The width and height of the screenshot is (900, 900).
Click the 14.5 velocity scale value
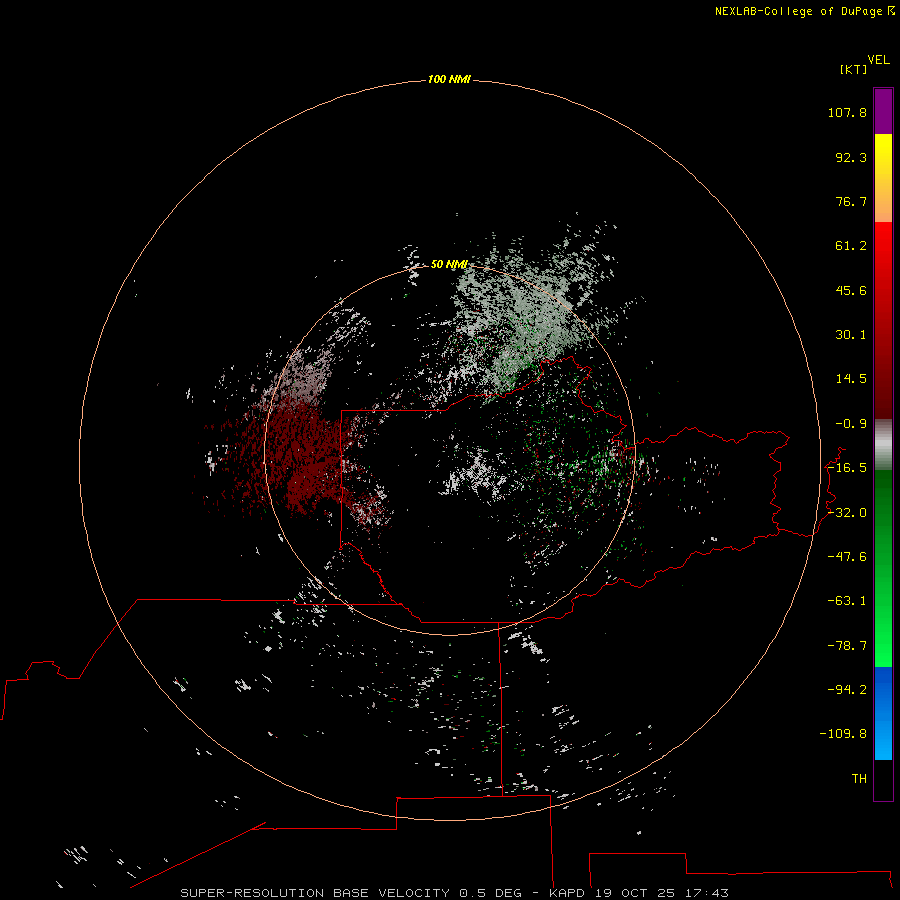[851, 379]
